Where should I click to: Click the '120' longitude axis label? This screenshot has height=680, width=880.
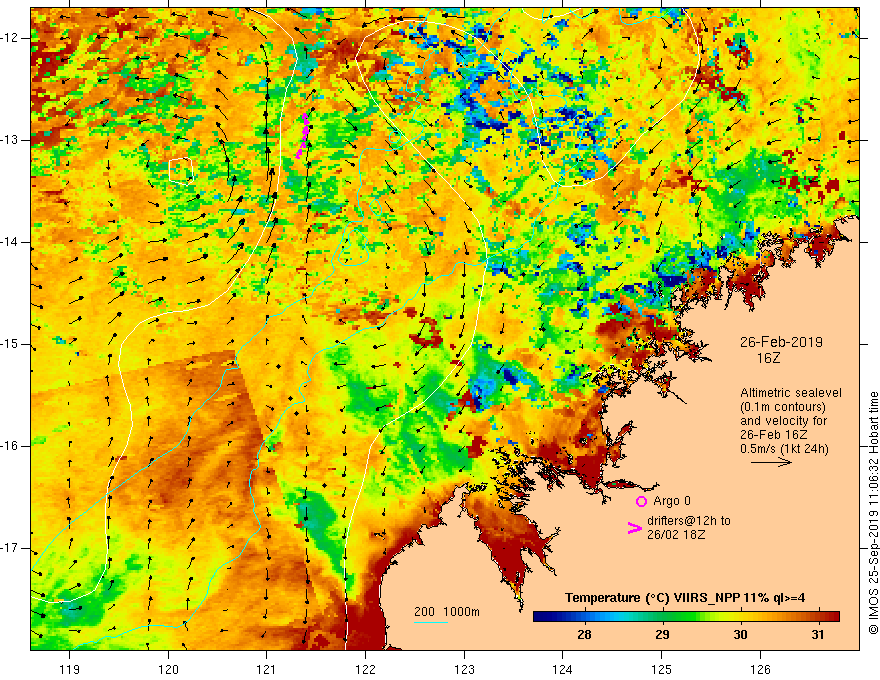click(168, 669)
